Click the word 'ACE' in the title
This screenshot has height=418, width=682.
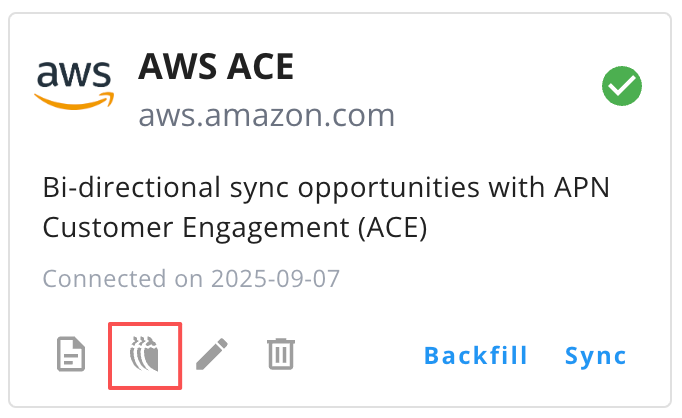click(257, 67)
